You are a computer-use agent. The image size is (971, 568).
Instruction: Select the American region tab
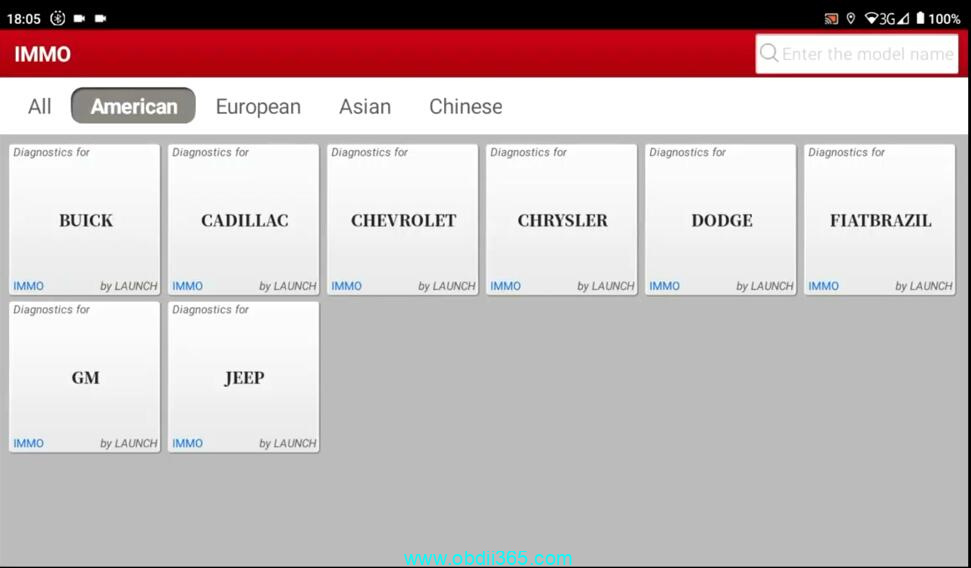click(133, 106)
